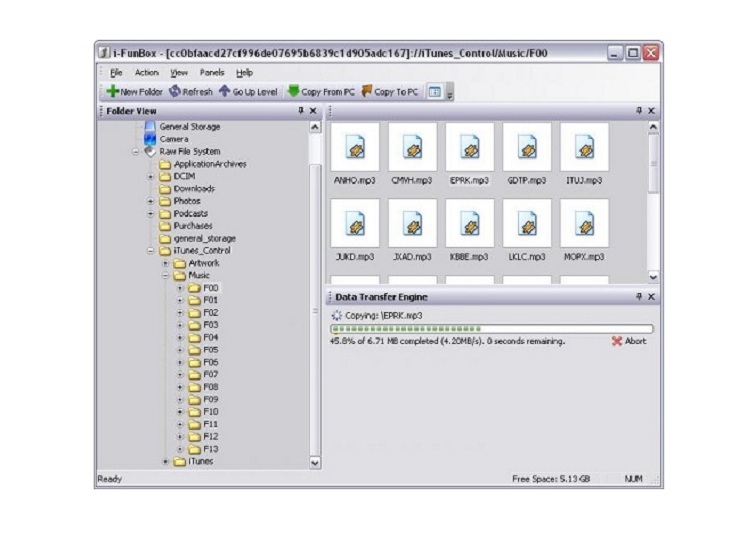Viewport: 755px width, 538px height.
Task: Pin the Folder View panel
Action: click(x=300, y=111)
